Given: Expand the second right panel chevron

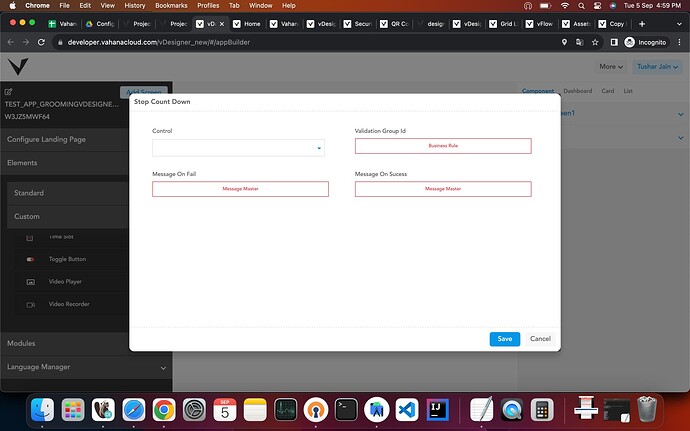Looking at the screenshot, I should click(680, 138).
